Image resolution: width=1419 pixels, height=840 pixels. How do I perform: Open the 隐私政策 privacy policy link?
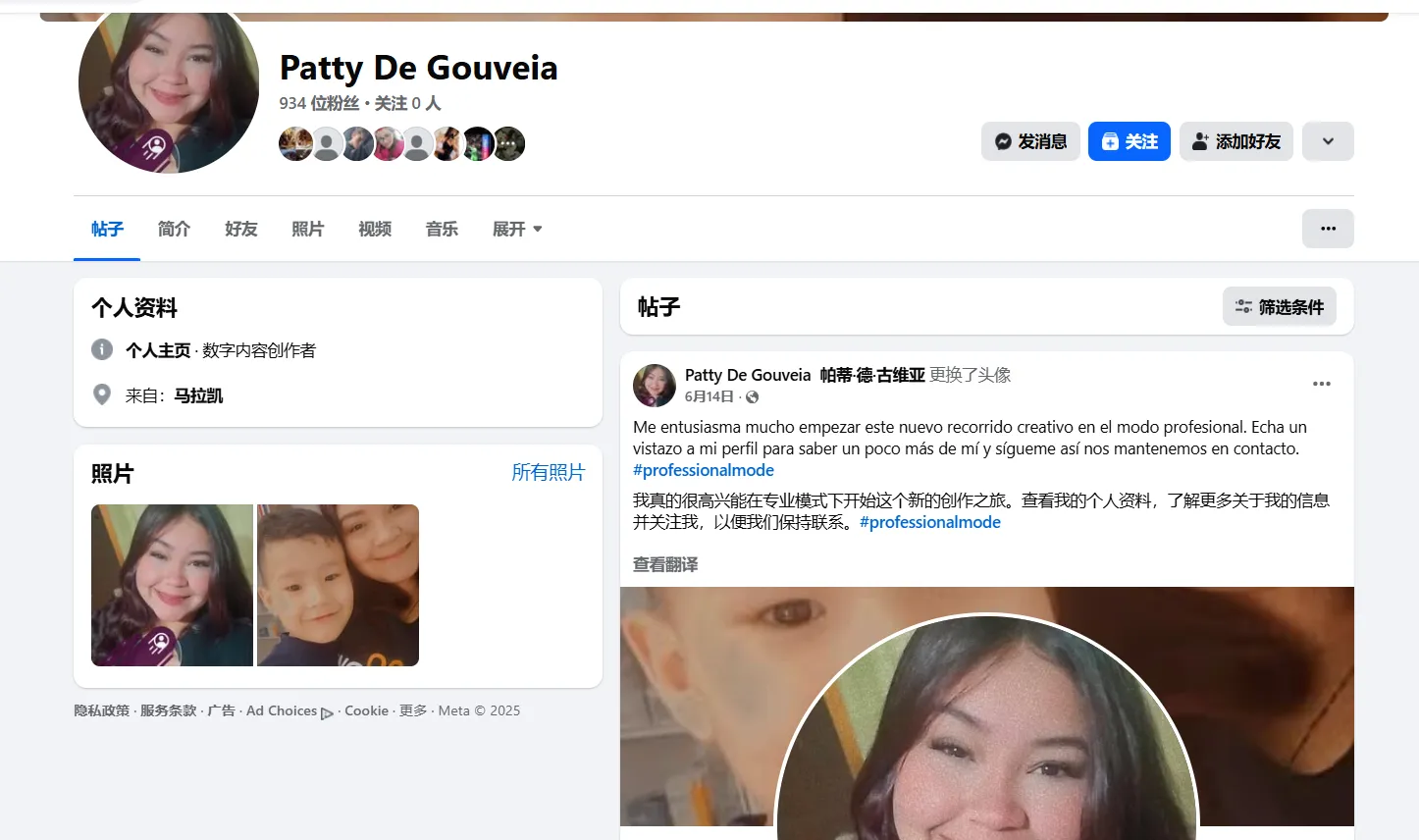pyautogui.click(x=100, y=710)
